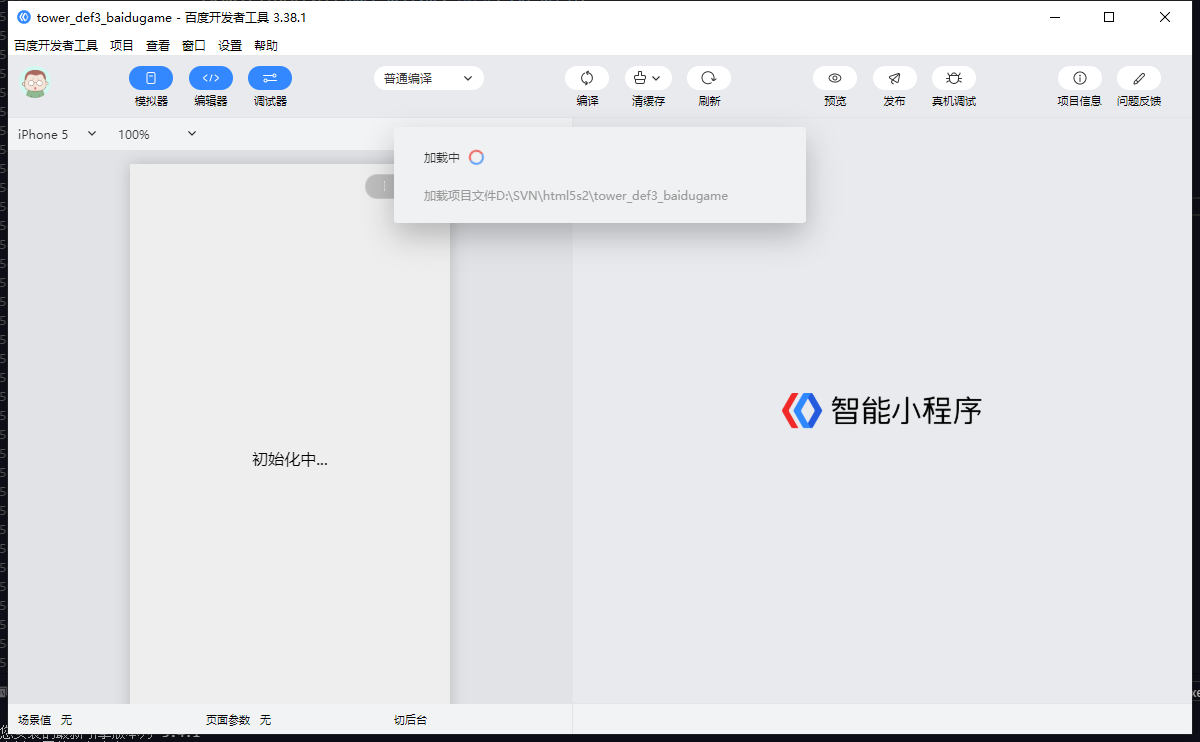Toggle the 调试器 debugger panel button
1200x742 pixels.
point(270,78)
